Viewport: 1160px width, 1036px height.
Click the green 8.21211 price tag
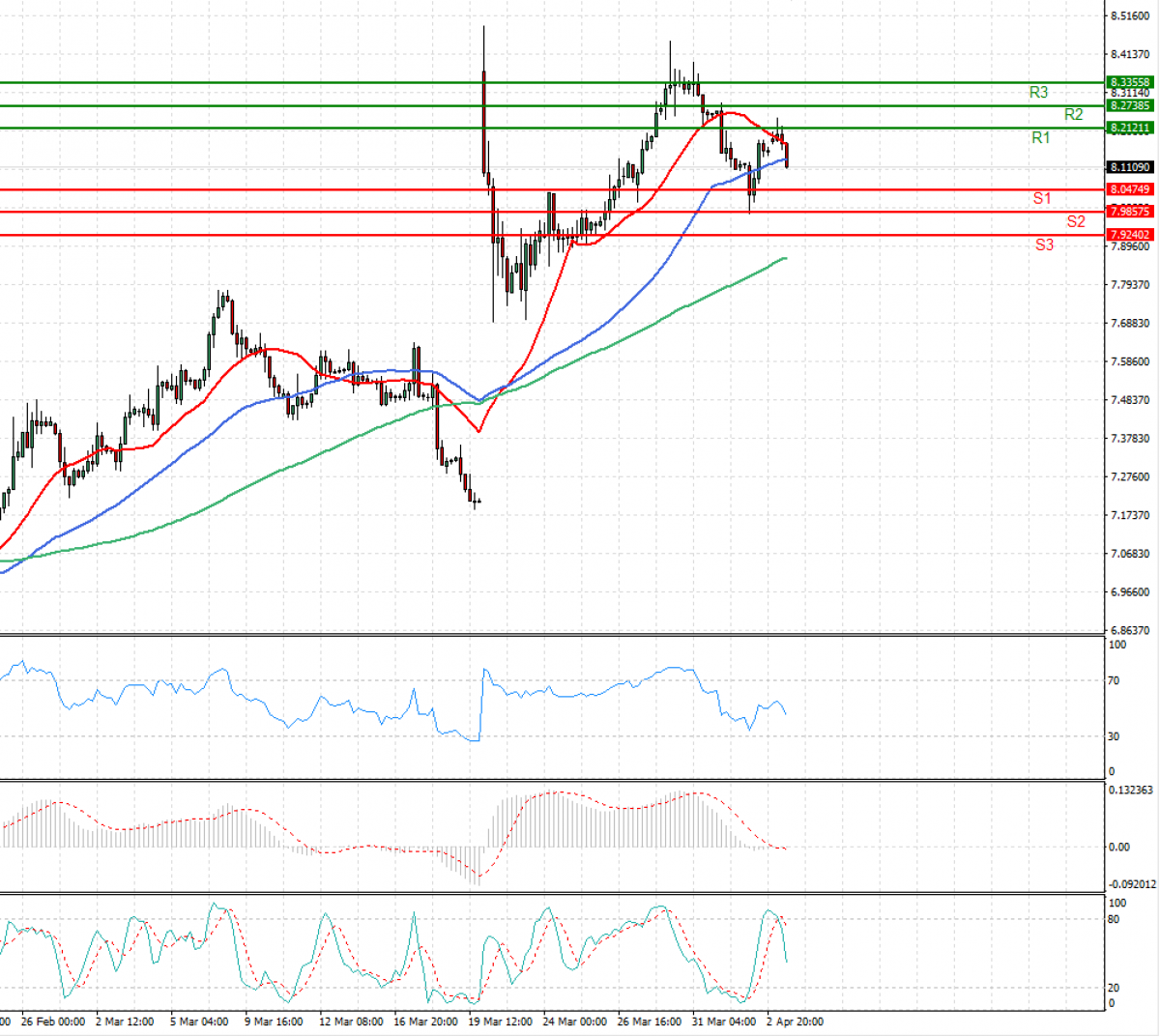click(1129, 128)
